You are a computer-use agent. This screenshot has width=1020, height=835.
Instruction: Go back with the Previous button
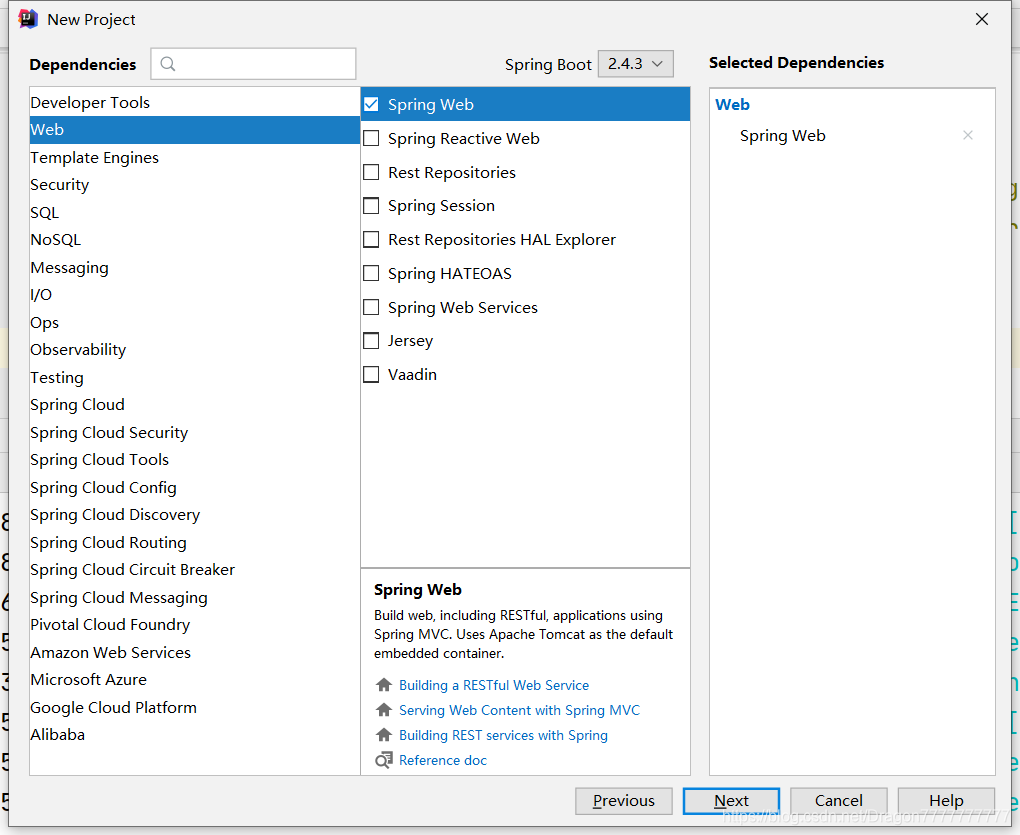coord(624,801)
